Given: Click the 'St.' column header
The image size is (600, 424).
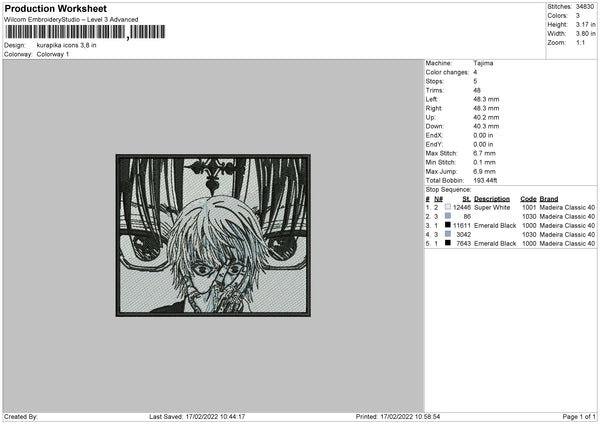Looking at the screenshot, I should 466,199.
